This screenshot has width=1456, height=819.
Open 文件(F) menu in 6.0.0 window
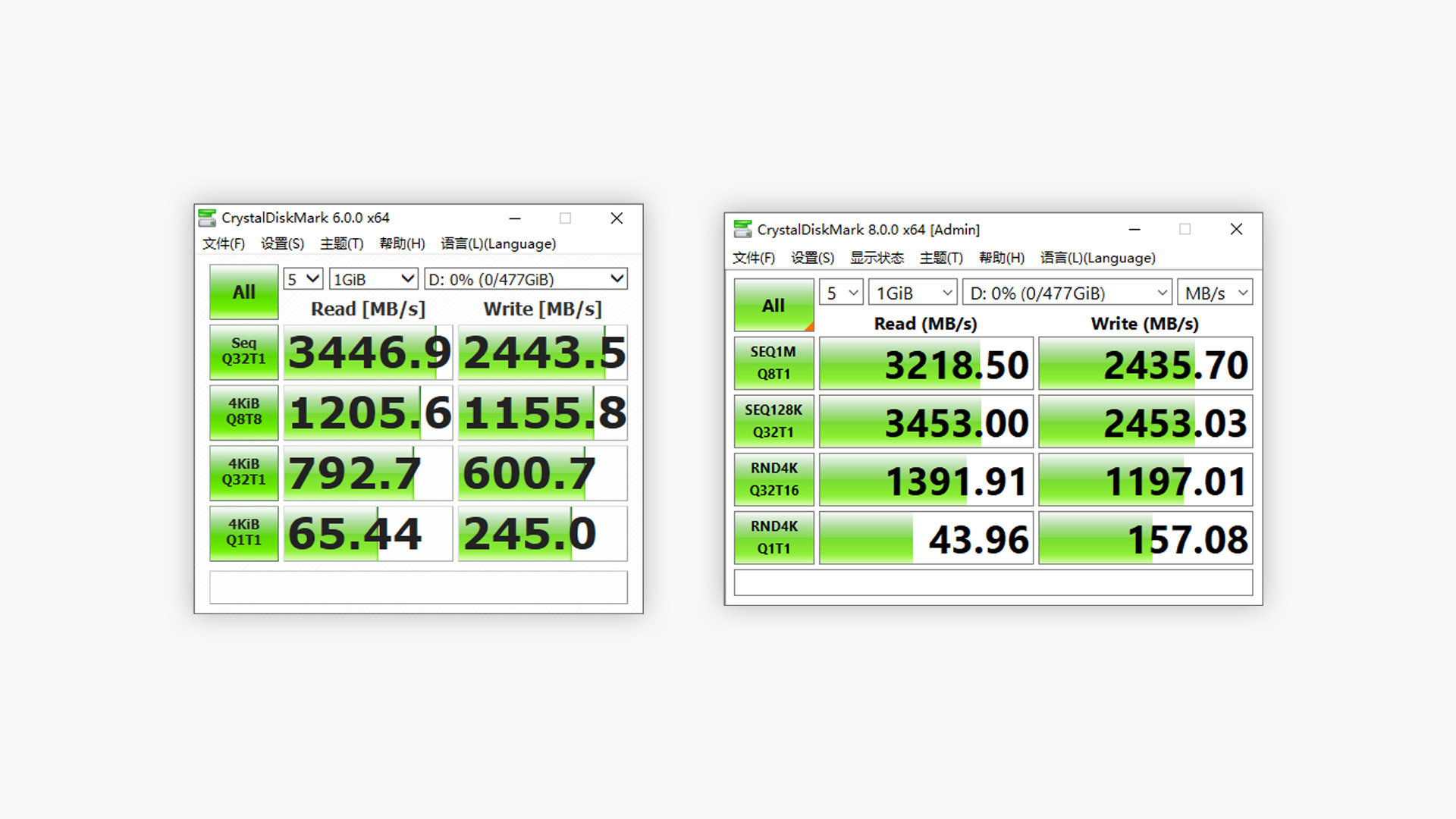pos(223,243)
